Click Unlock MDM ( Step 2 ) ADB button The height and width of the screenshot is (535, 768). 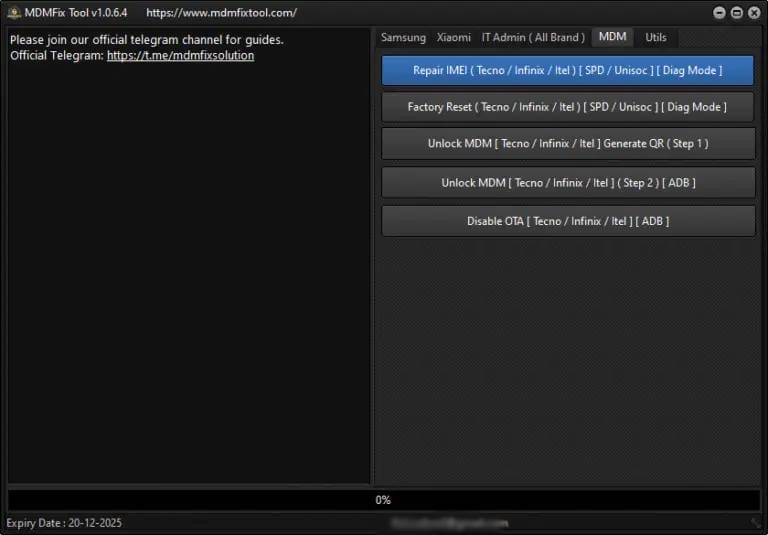pos(567,182)
